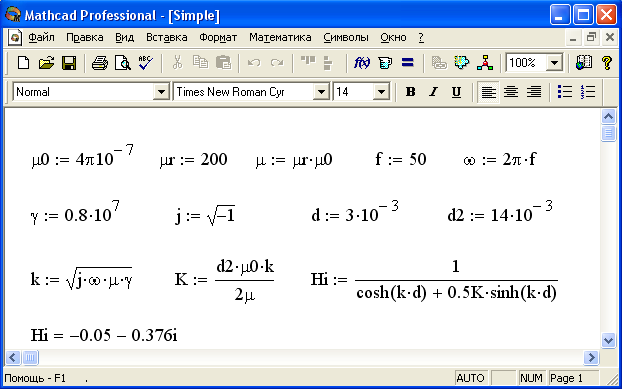The height and width of the screenshot is (389, 622).
Task: Click the Copy icon
Action: pyautogui.click(x=200, y=62)
